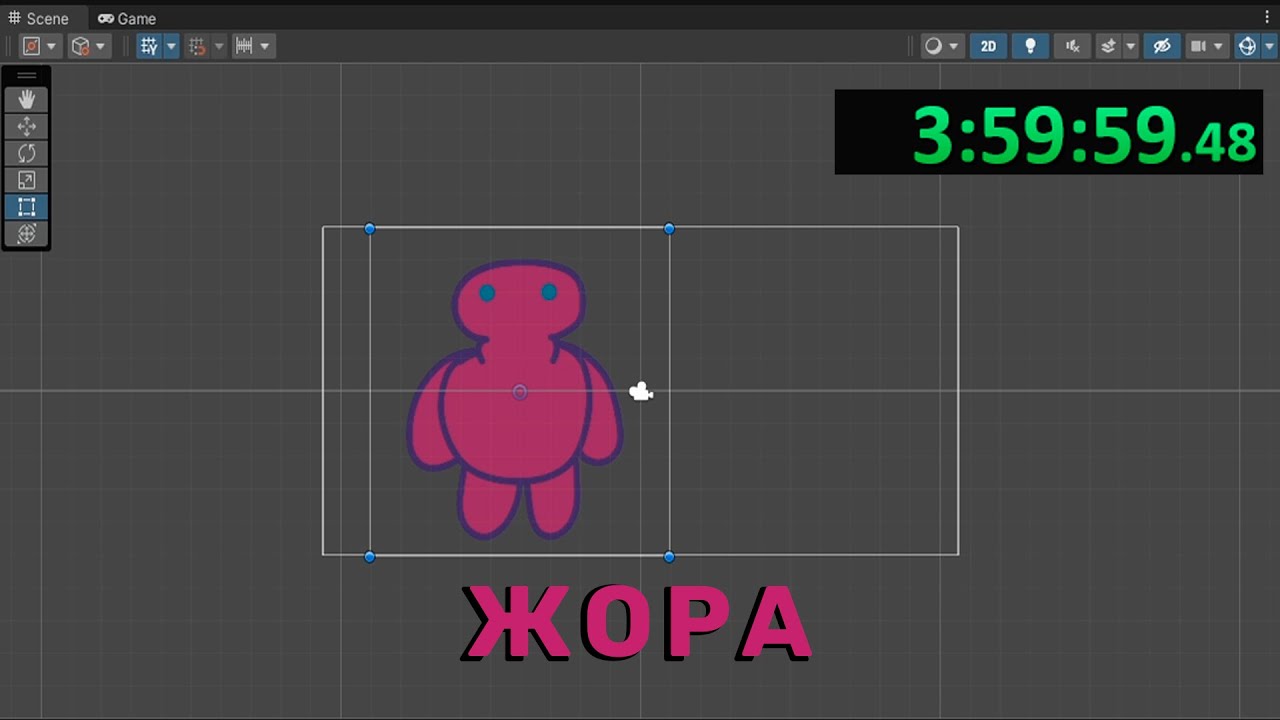
Task: Toggle grid visibility button
Action: click(x=149, y=46)
